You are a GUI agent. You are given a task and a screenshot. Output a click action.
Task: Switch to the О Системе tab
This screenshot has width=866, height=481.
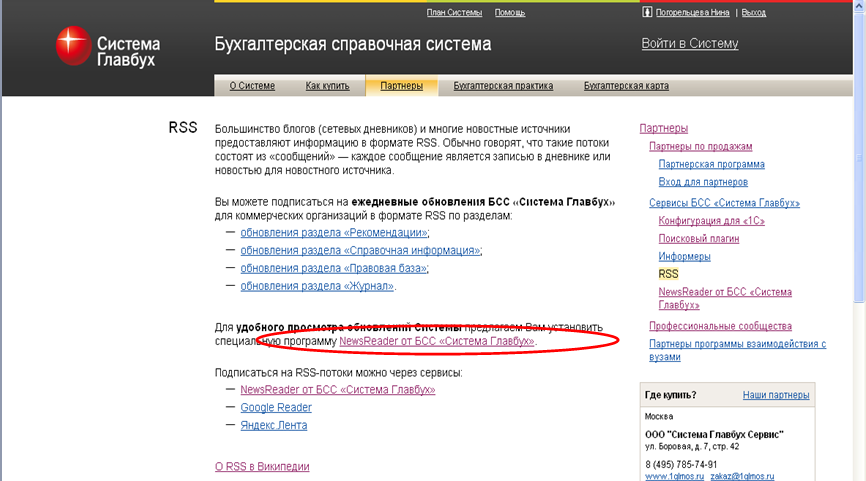coord(252,86)
